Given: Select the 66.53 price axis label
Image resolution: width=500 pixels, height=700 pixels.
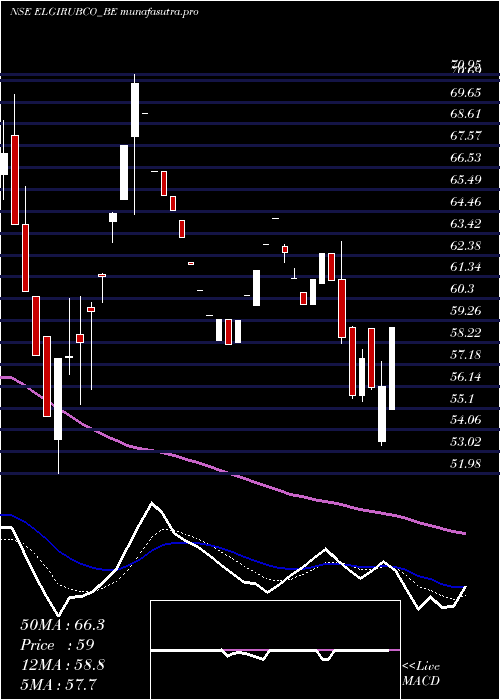Looking at the screenshot, I should [x=468, y=158].
